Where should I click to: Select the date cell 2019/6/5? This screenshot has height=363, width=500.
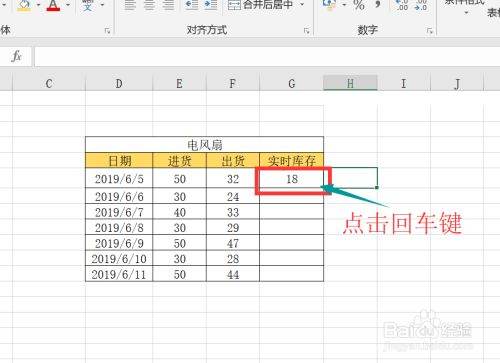(x=119, y=179)
